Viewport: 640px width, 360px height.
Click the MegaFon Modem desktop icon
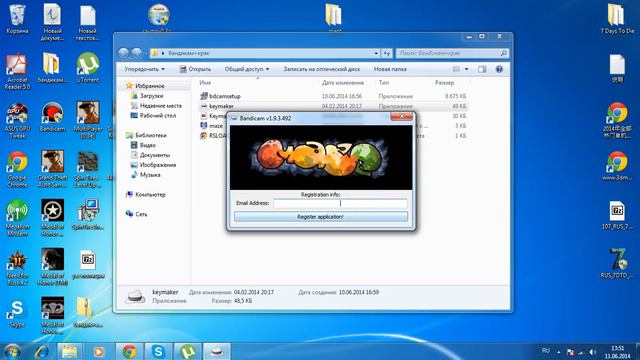tap(17, 218)
